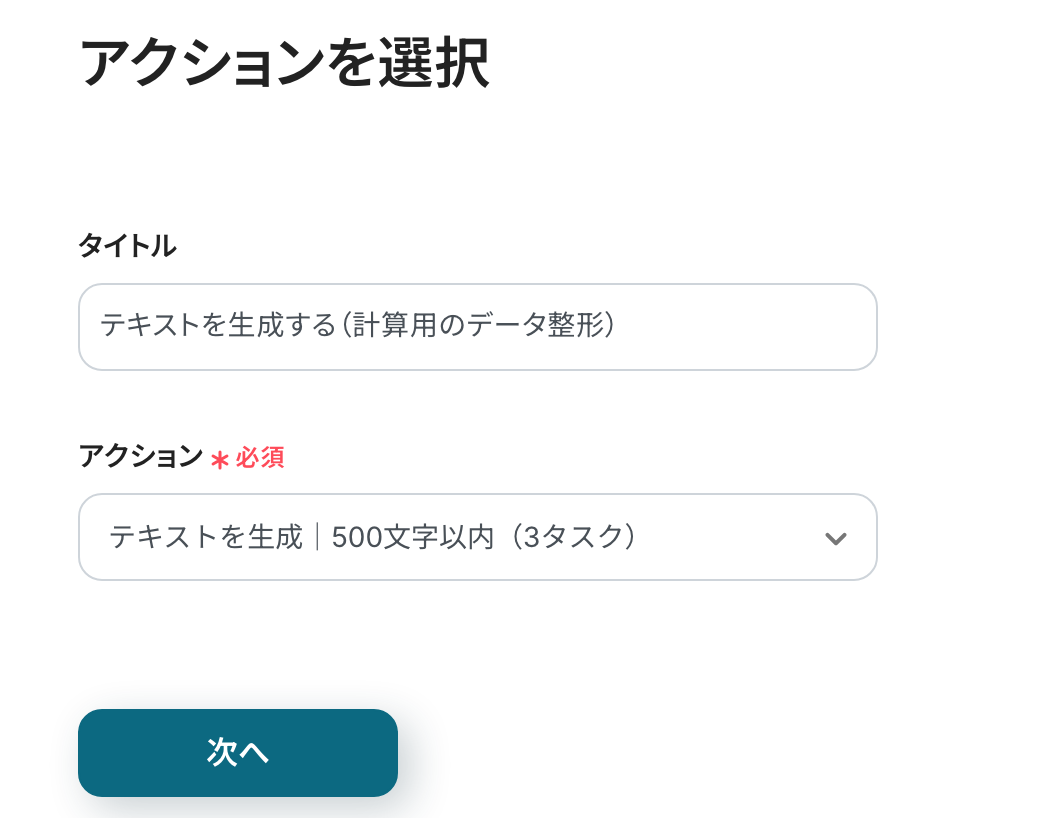This screenshot has height=818, width=1054.
Task: Proceed to next step with 次へ
Action: (238, 753)
